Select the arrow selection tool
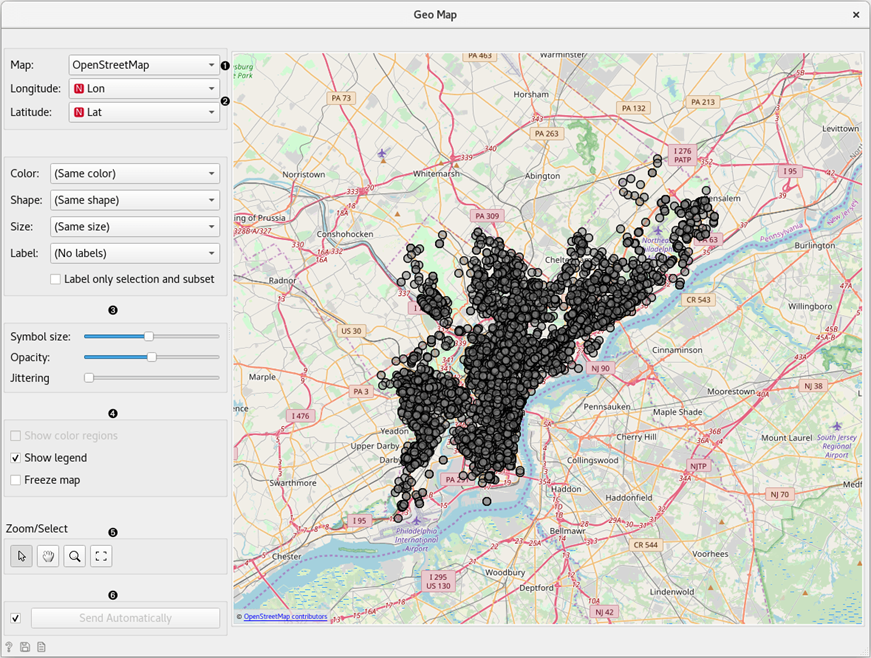Viewport: 871px width, 658px height. click(x=21, y=556)
